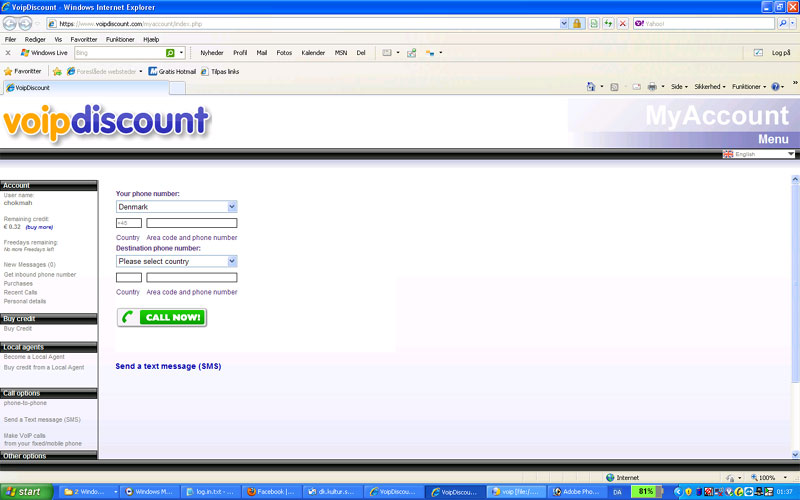Click the blue Help question mark icon
Viewport: 800px width, 500px height.
pyautogui.click(x=776, y=87)
